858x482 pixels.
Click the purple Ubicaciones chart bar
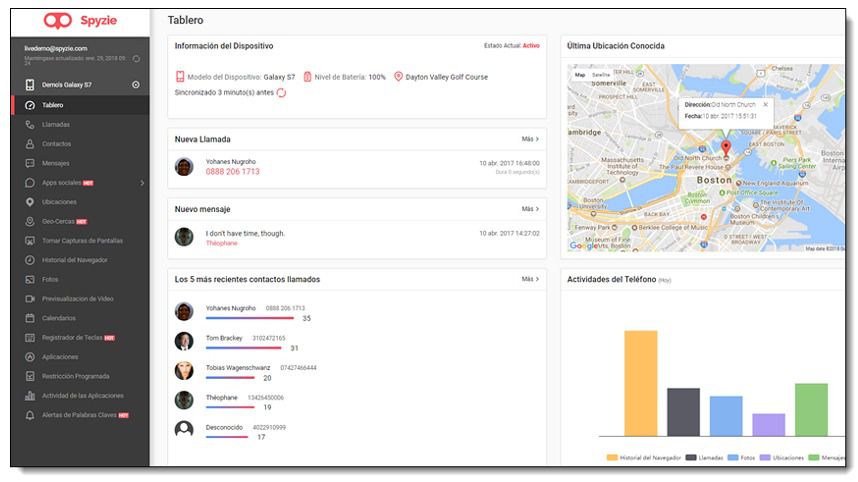769,425
